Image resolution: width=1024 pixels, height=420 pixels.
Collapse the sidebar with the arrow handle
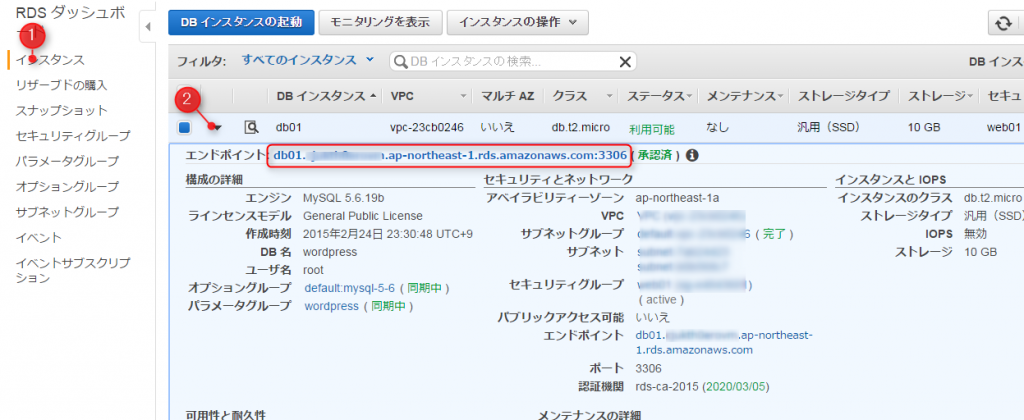[148, 26]
